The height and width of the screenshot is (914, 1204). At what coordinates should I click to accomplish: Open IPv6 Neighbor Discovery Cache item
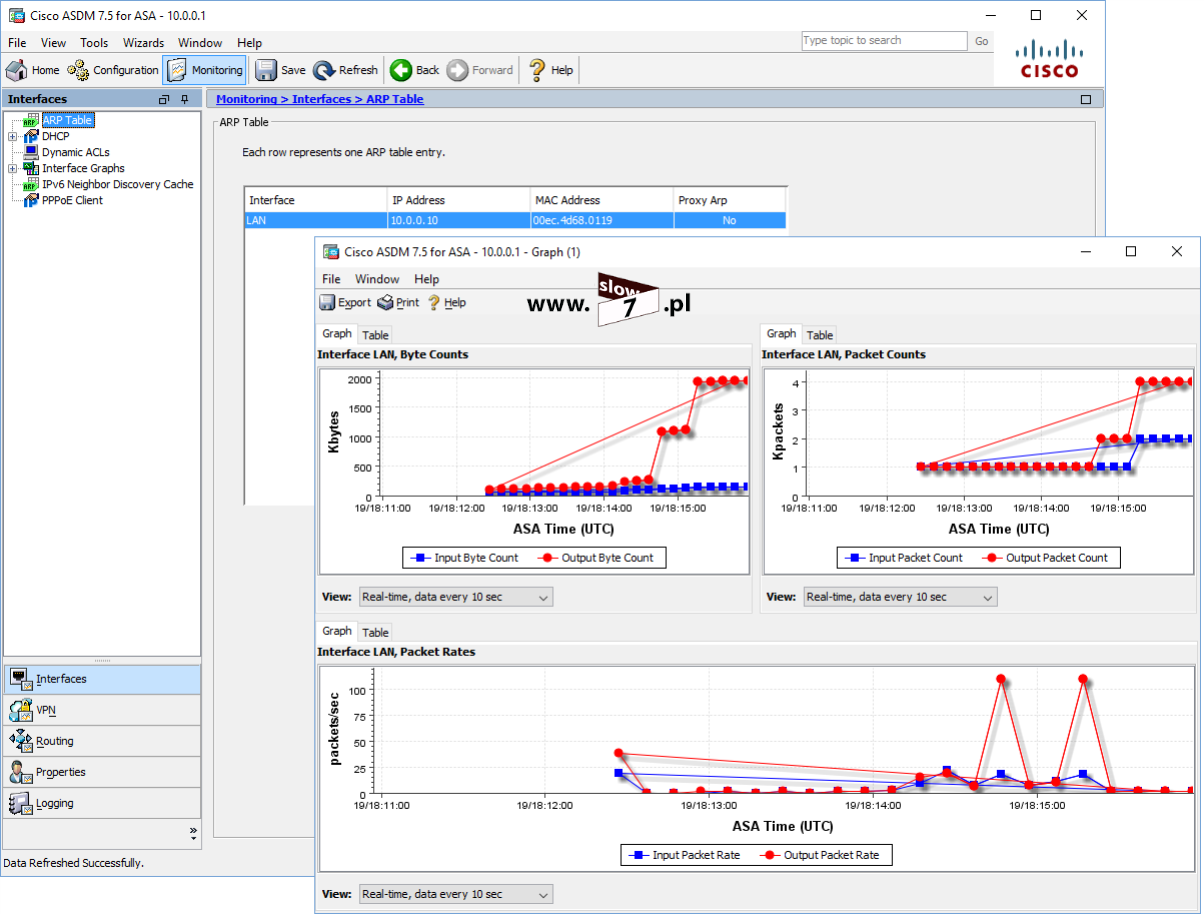117,184
